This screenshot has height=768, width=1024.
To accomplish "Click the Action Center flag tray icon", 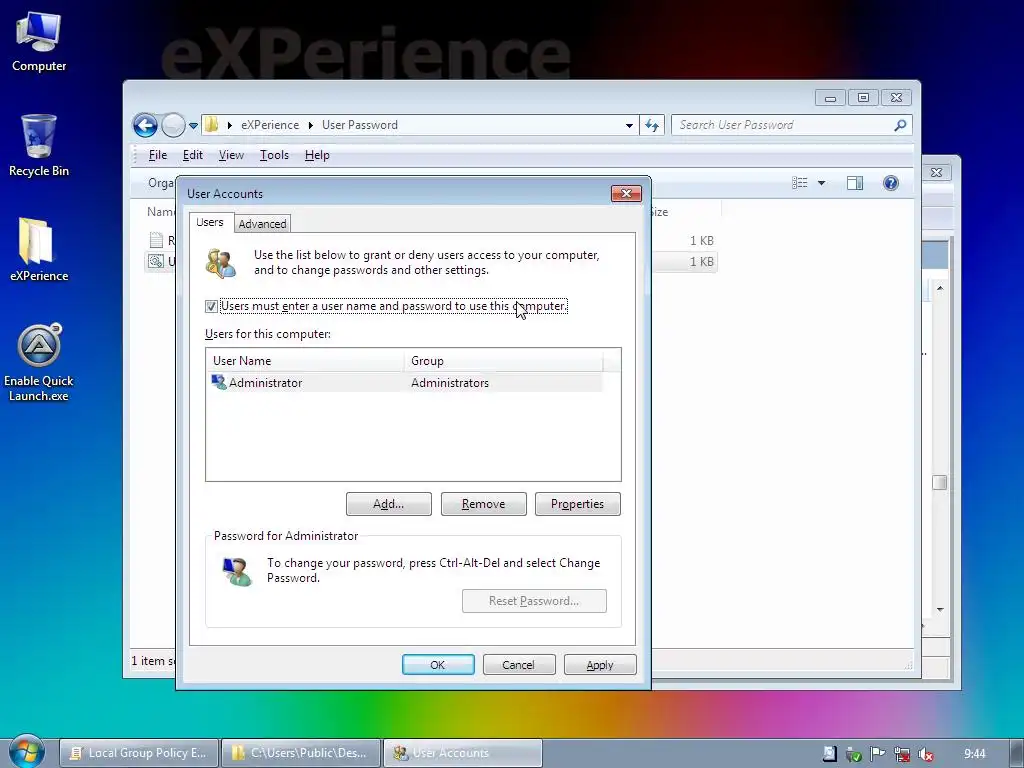I will [878, 754].
